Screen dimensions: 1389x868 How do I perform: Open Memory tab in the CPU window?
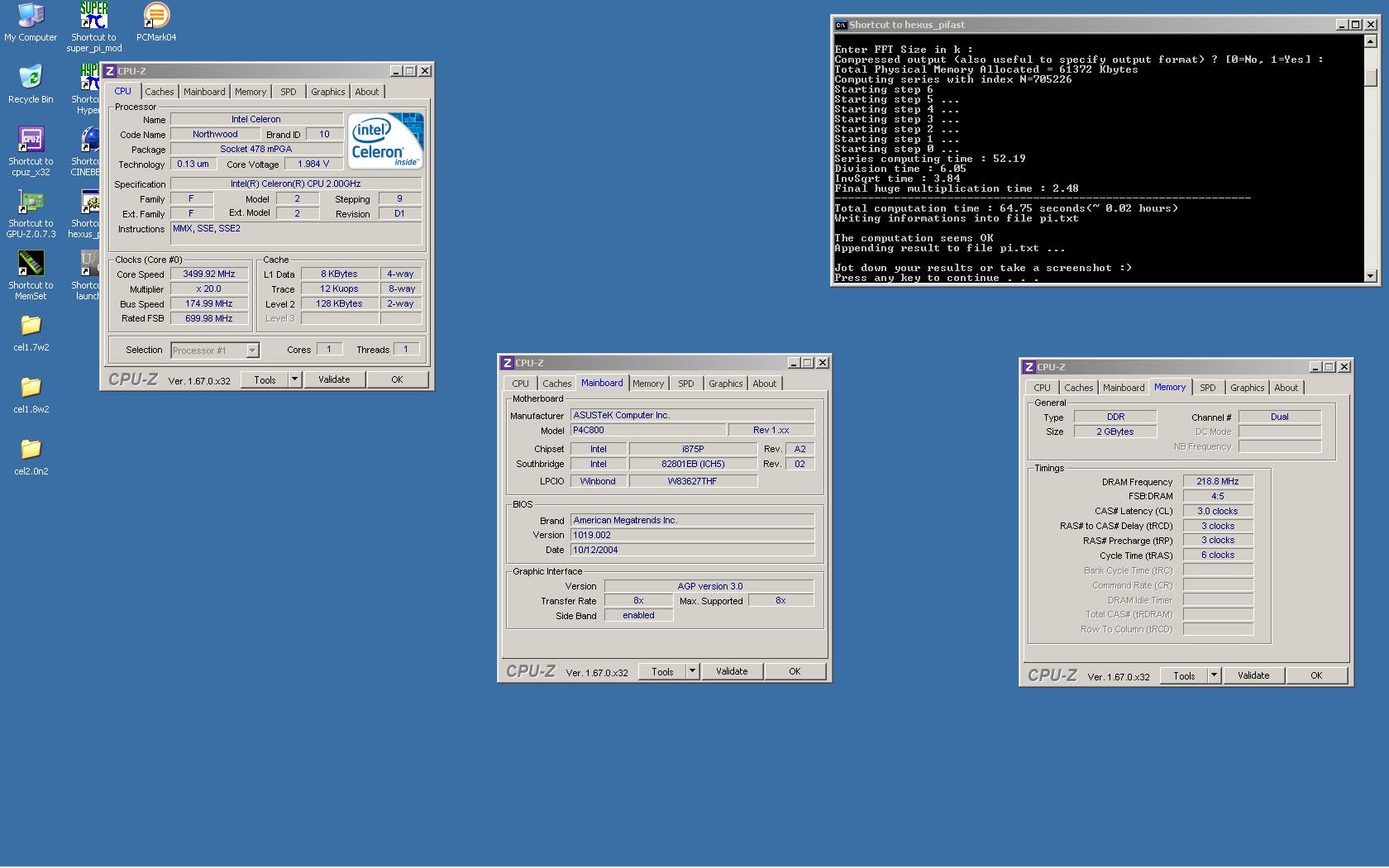click(250, 92)
